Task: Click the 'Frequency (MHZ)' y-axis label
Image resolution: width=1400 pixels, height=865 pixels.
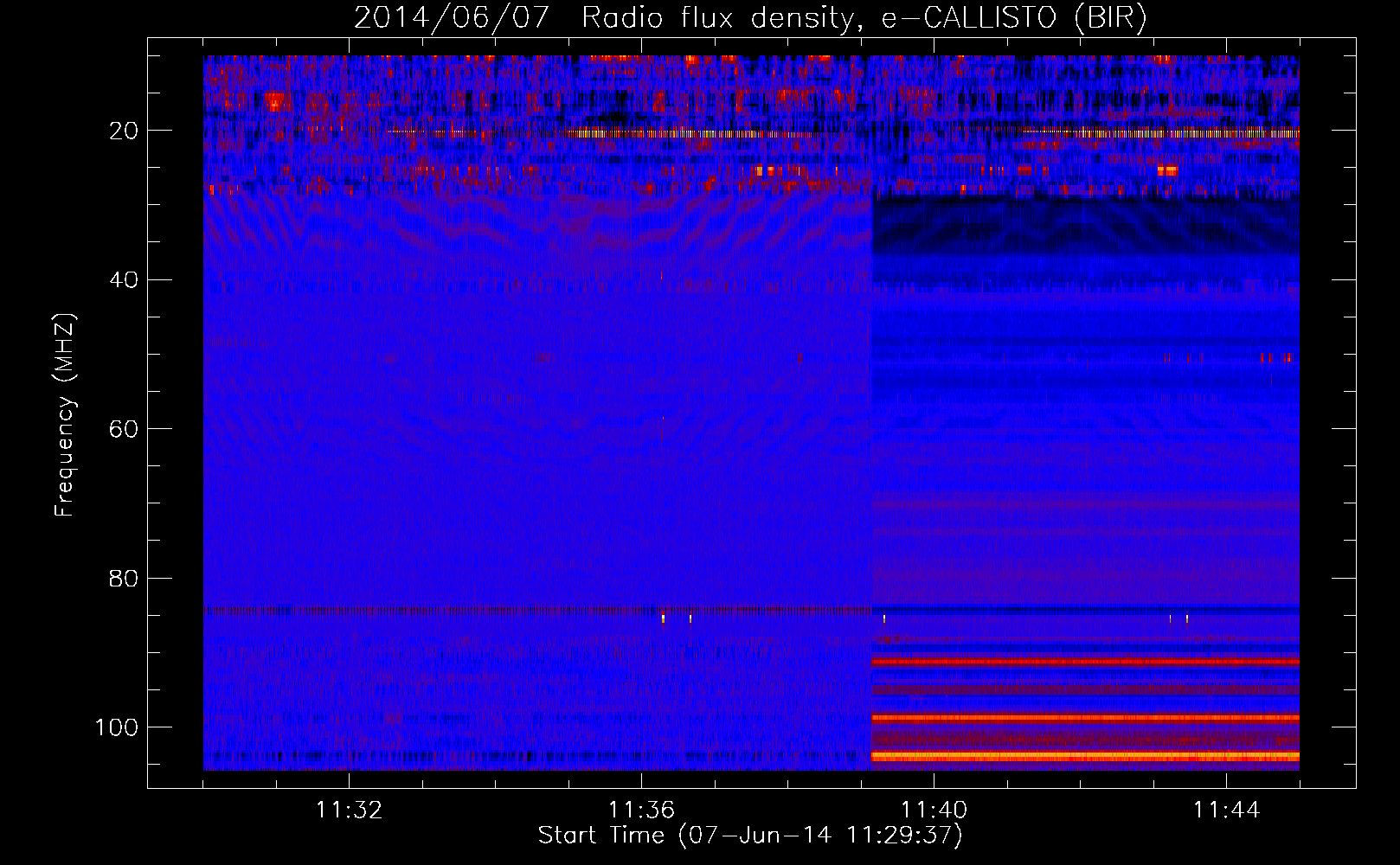Action: pos(66,415)
